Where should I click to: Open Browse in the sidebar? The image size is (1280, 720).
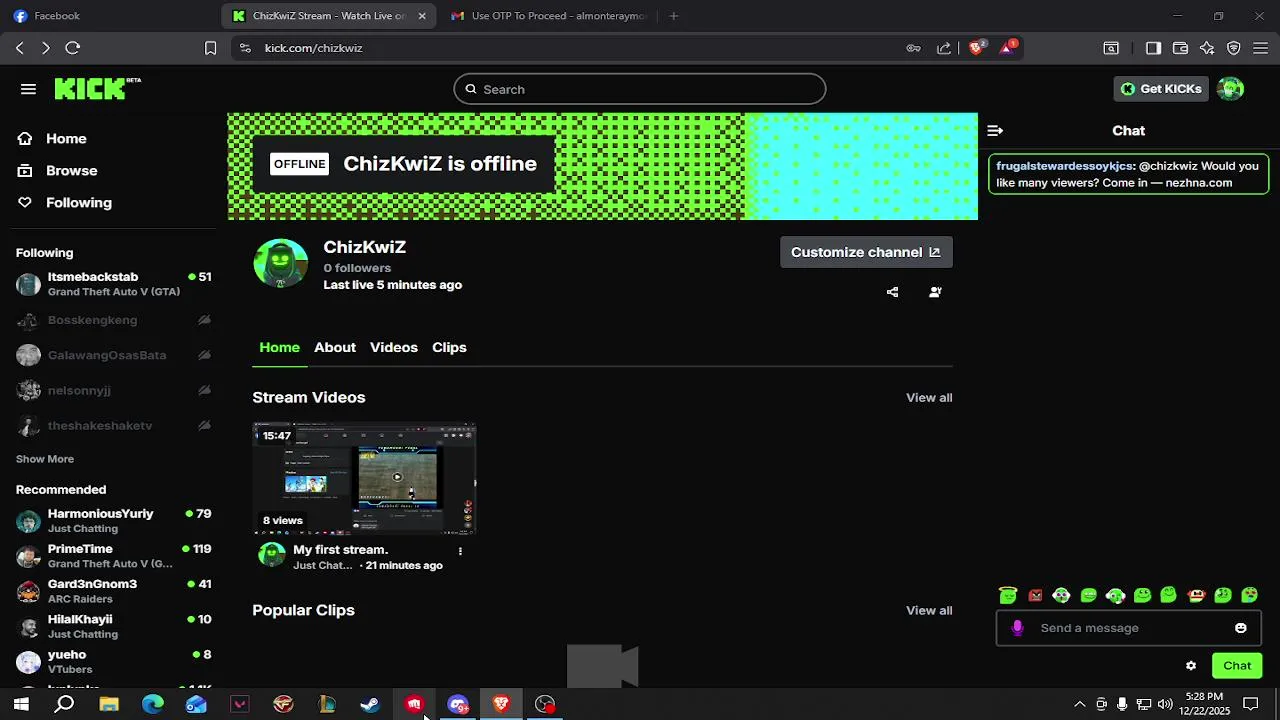[x=71, y=171]
